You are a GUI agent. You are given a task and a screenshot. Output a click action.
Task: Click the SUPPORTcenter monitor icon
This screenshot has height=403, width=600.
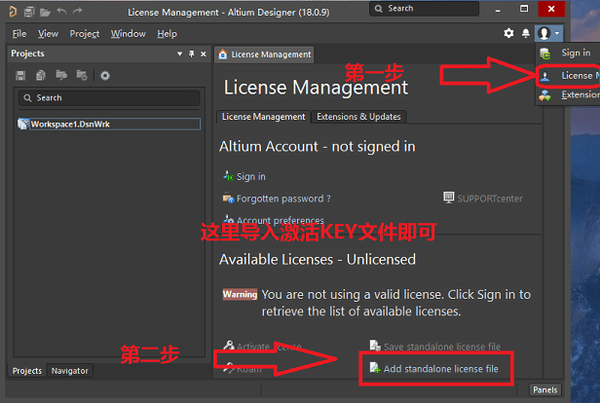click(448, 197)
